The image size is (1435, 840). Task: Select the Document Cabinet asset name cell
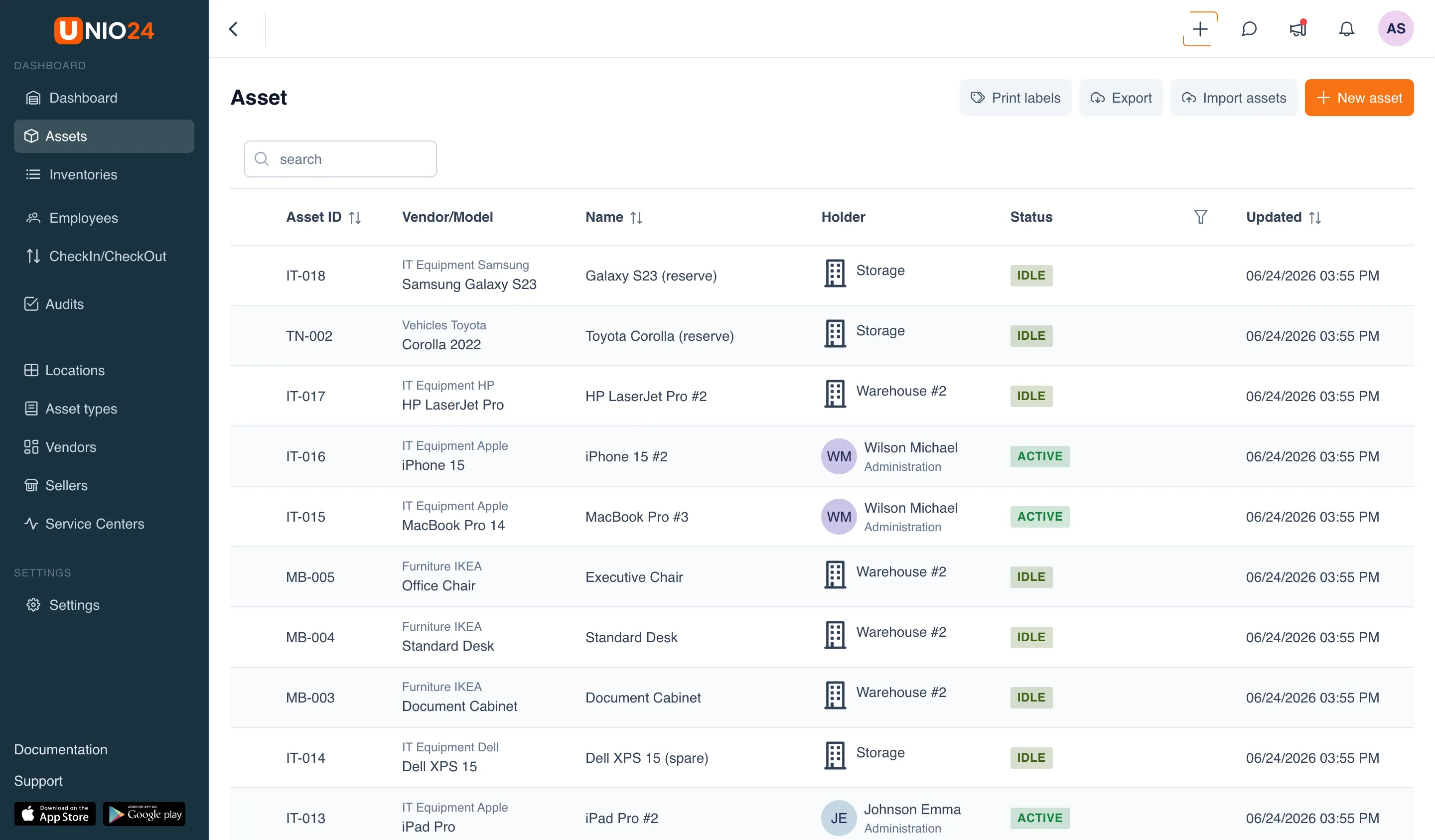coord(643,698)
